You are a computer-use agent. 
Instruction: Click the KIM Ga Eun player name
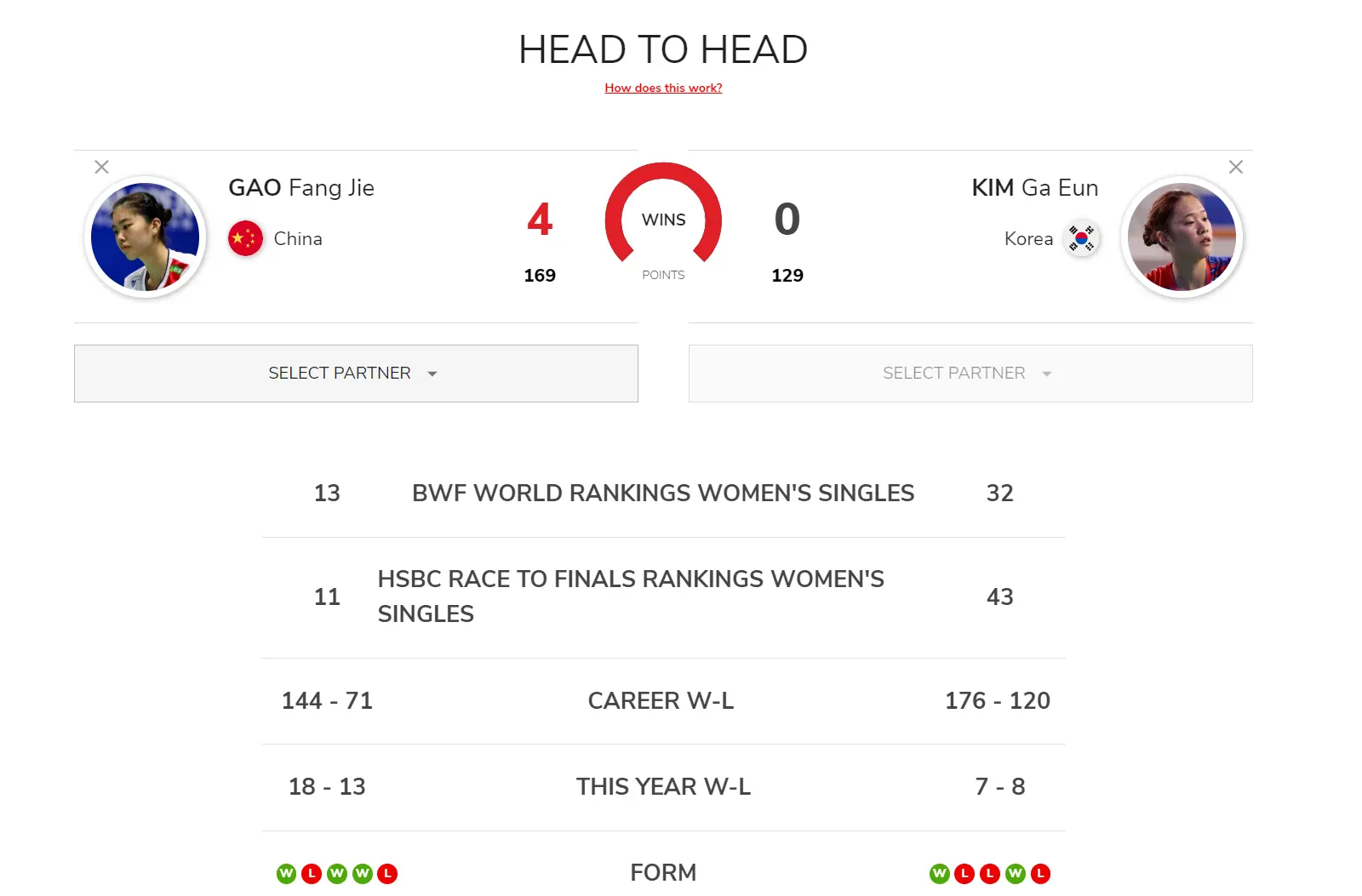(1034, 188)
